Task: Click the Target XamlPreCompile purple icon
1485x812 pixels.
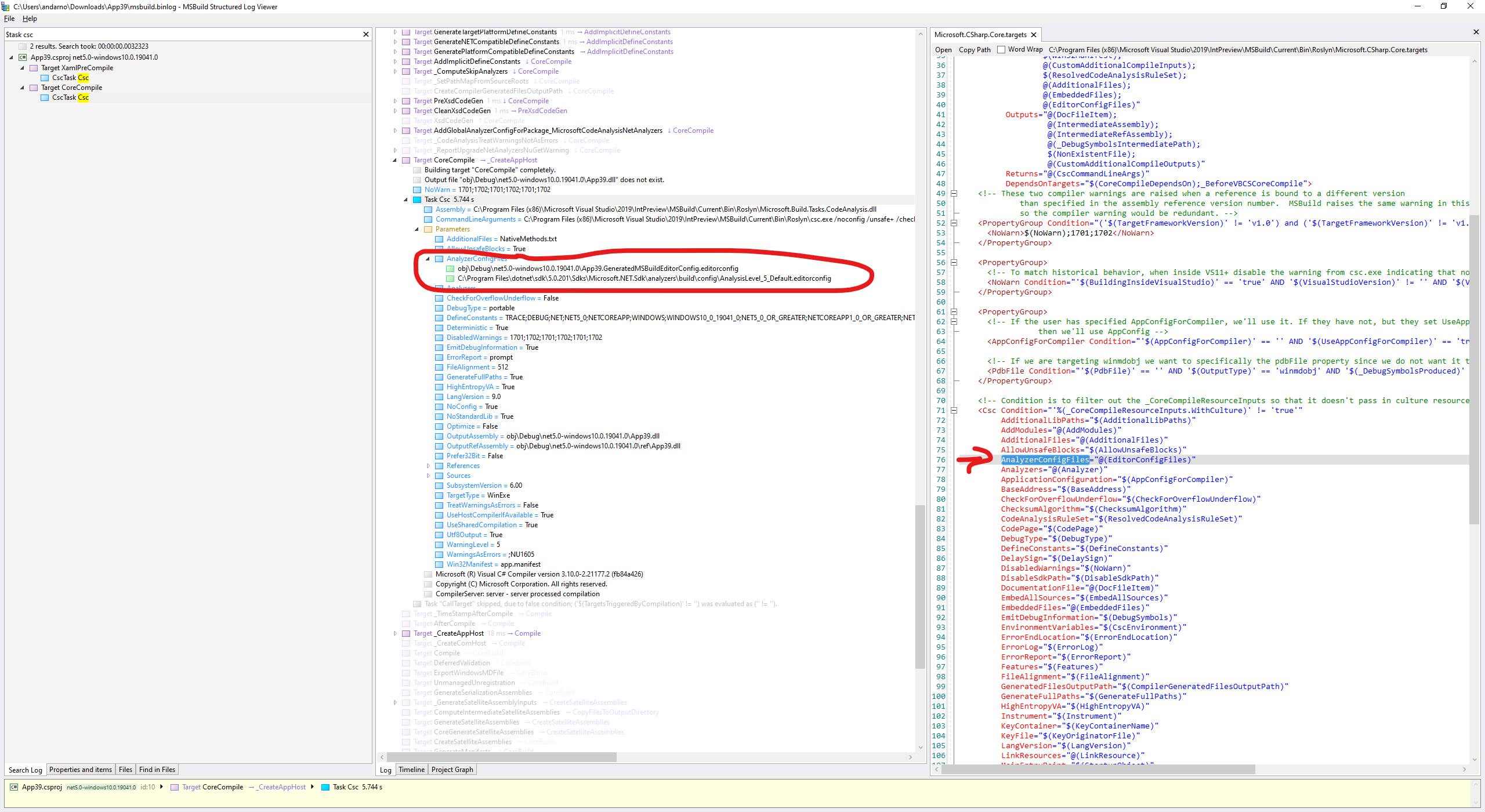Action: tap(34, 68)
